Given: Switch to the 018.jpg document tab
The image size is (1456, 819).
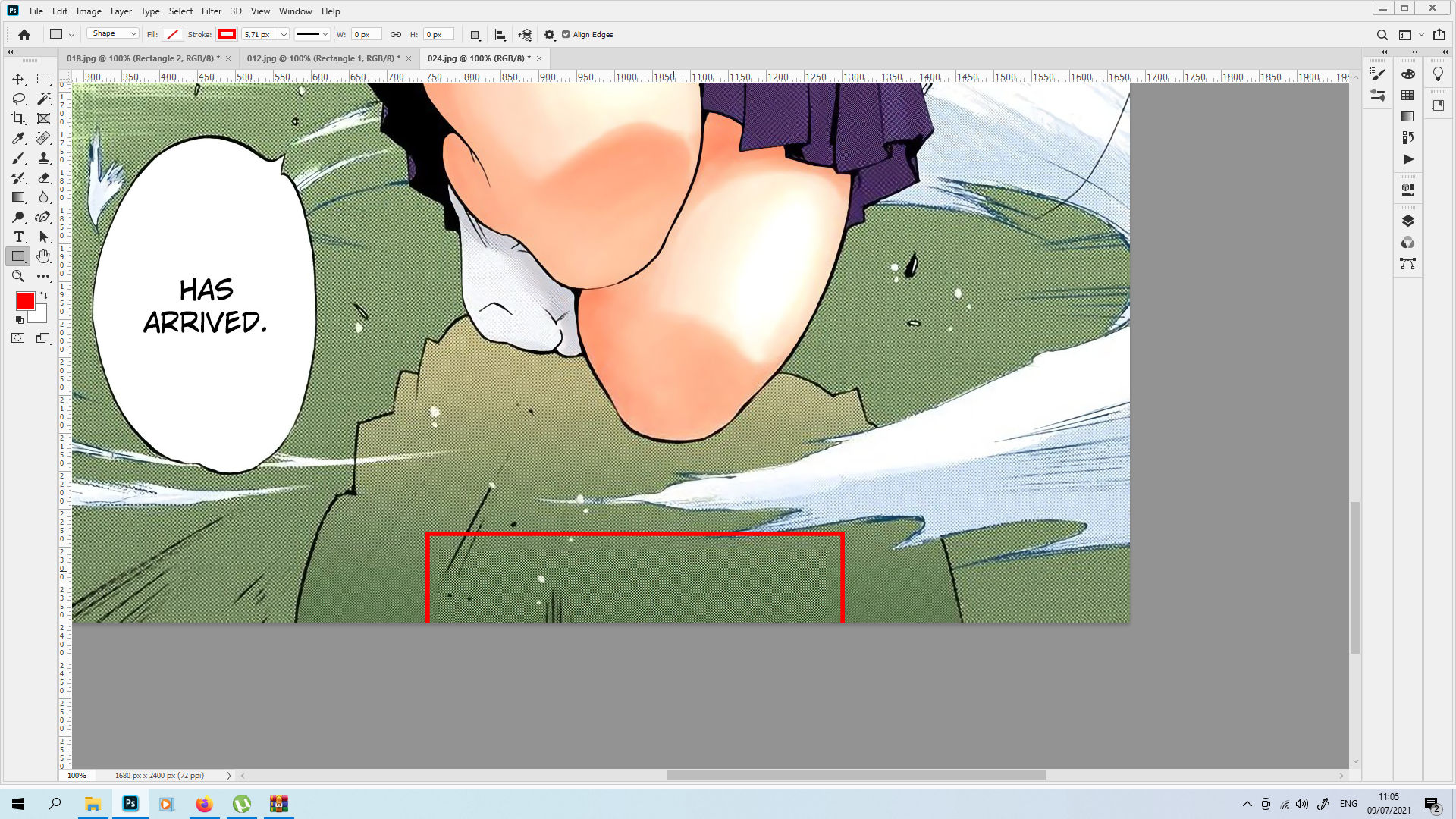Looking at the screenshot, I should pos(143,58).
